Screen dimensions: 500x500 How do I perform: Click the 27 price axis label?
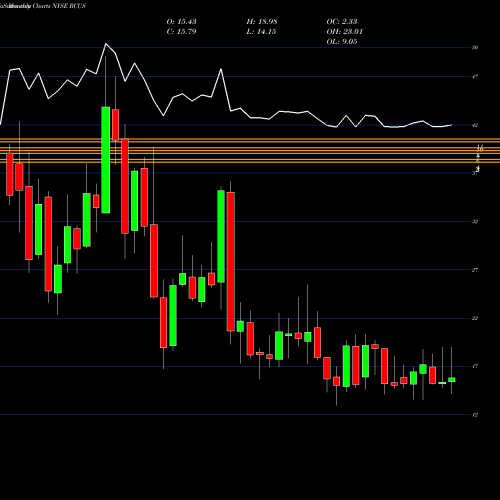coord(475,270)
